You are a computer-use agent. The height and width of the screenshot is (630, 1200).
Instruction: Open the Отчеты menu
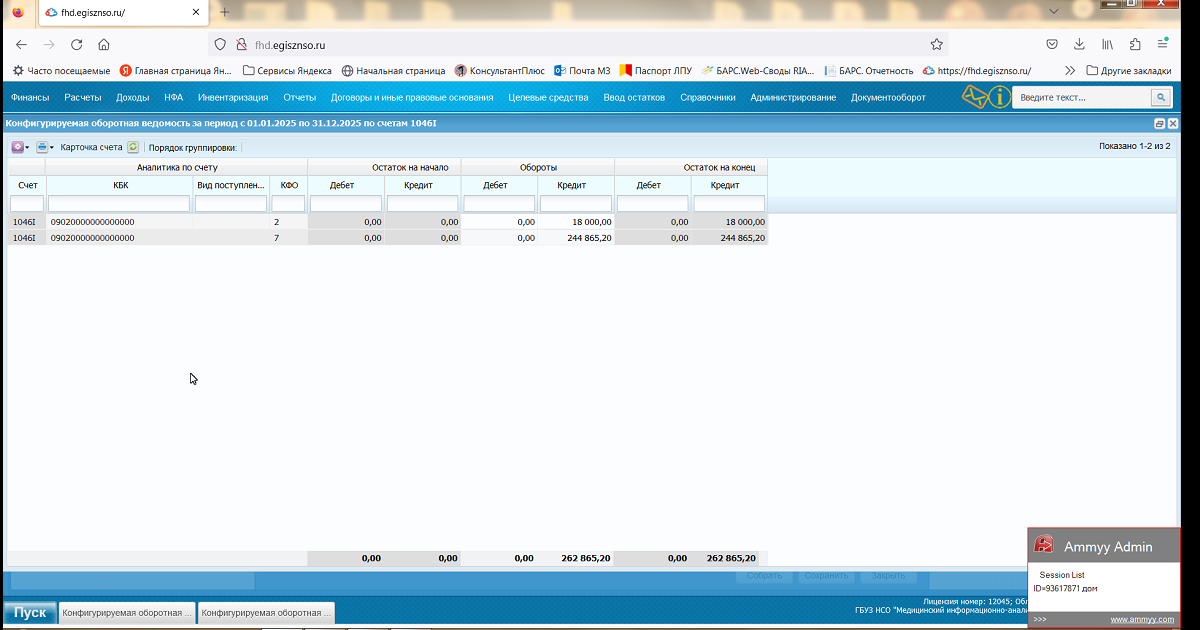coord(299,98)
